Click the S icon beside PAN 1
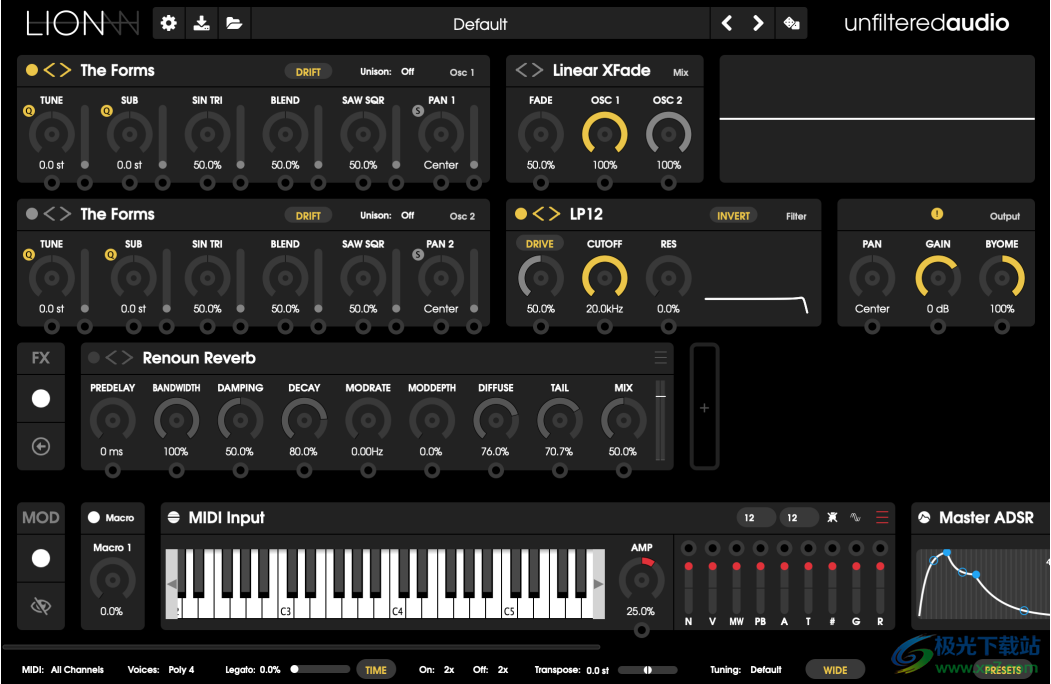The image size is (1051, 684). pos(418,111)
